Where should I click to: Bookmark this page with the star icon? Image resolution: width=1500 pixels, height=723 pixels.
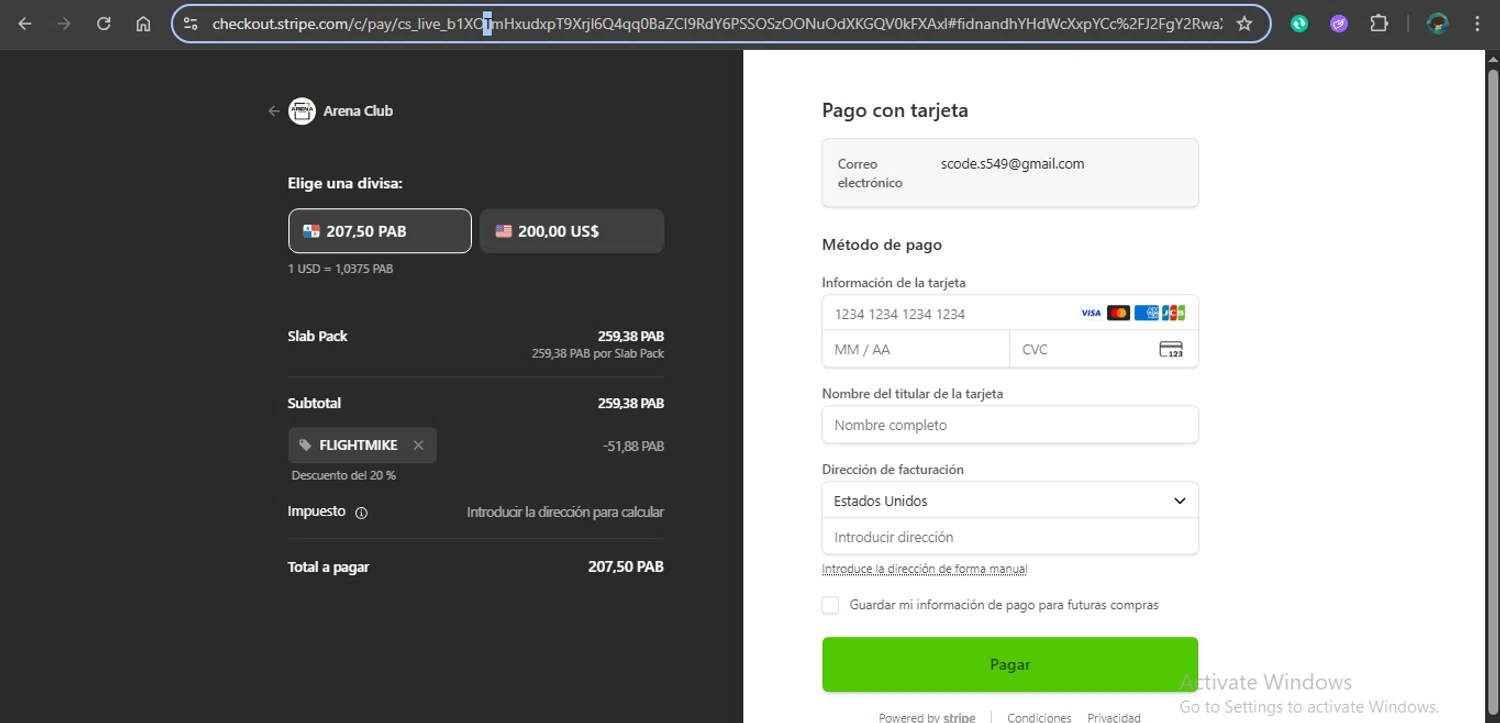click(1244, 24)
